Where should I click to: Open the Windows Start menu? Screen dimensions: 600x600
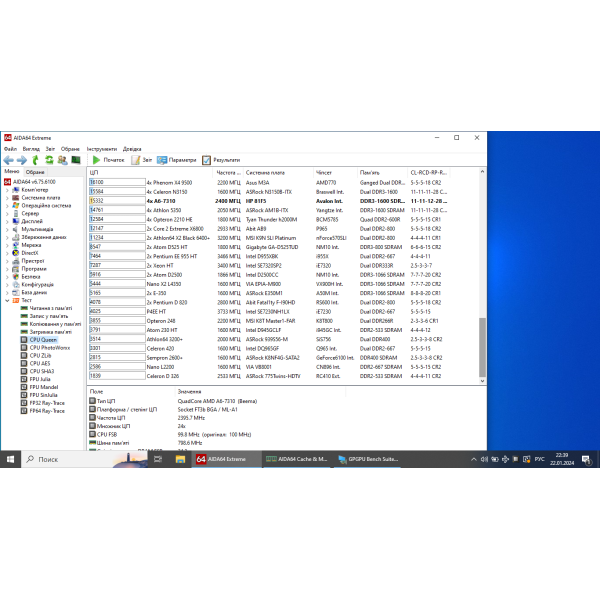point(10,459)
